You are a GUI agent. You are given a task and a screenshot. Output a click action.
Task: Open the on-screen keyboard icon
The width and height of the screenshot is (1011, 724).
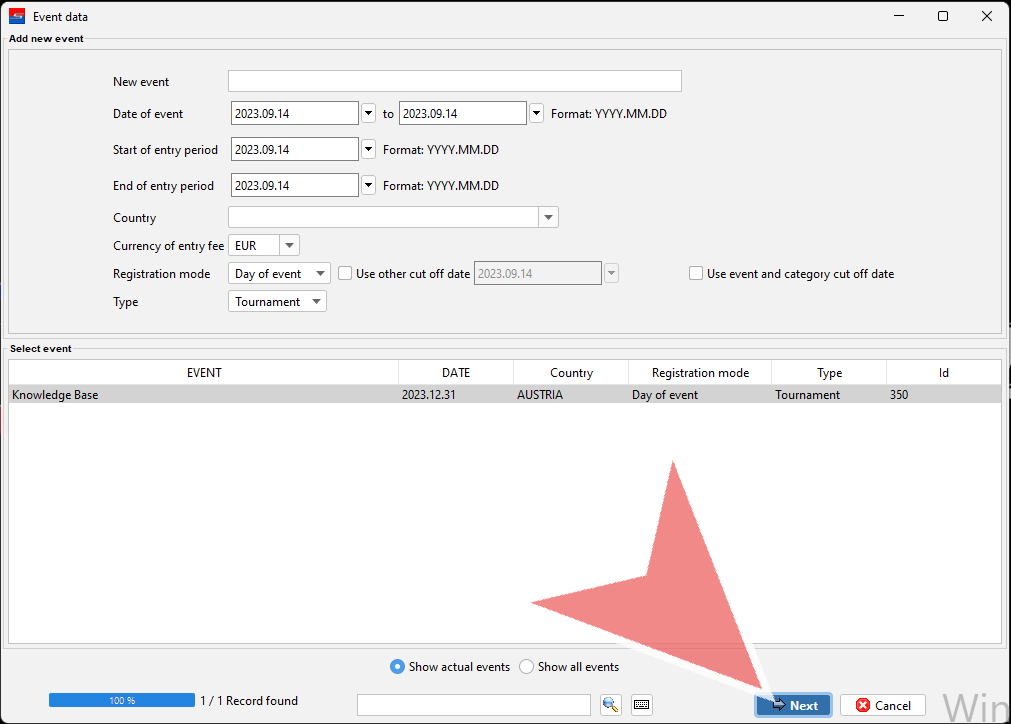coord(642,705)
